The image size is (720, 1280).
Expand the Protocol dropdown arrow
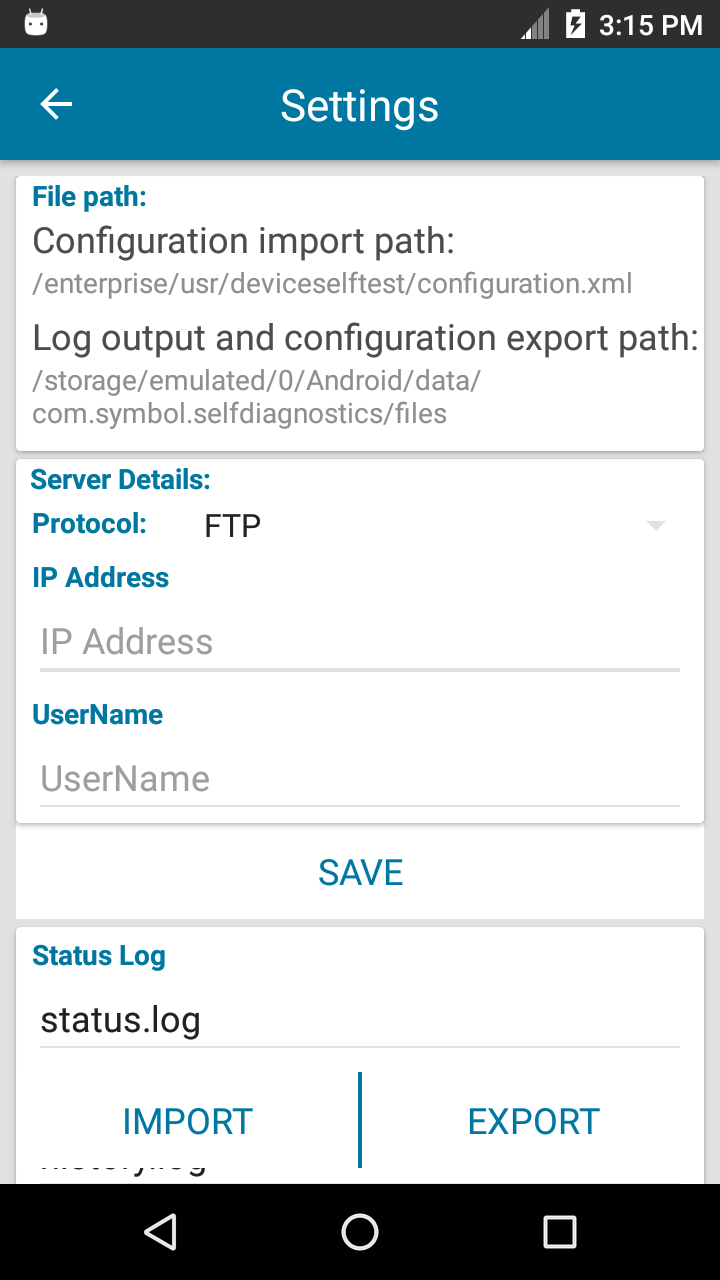tap(656, 526)
